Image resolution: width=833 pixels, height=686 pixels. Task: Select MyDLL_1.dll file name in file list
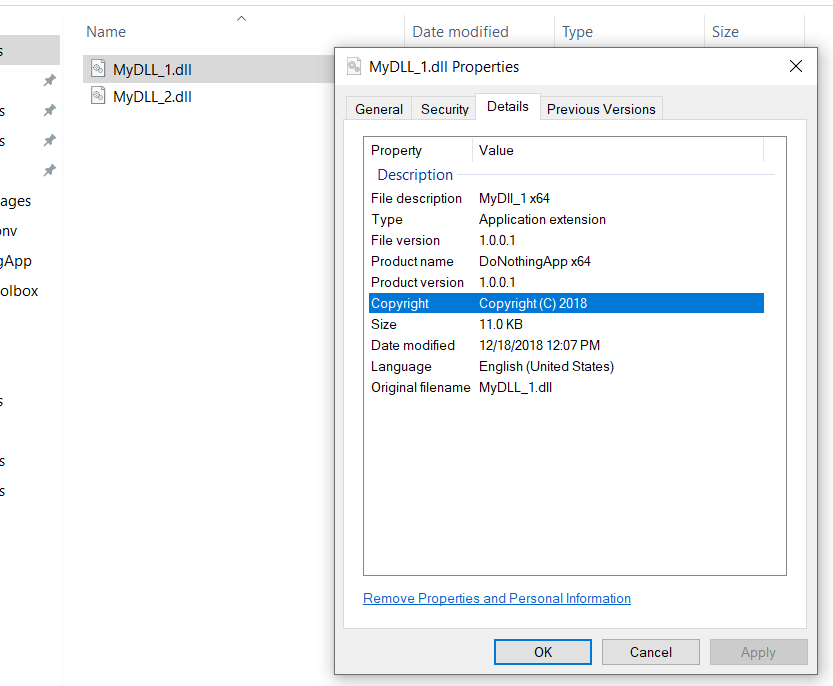click(152, 70)
